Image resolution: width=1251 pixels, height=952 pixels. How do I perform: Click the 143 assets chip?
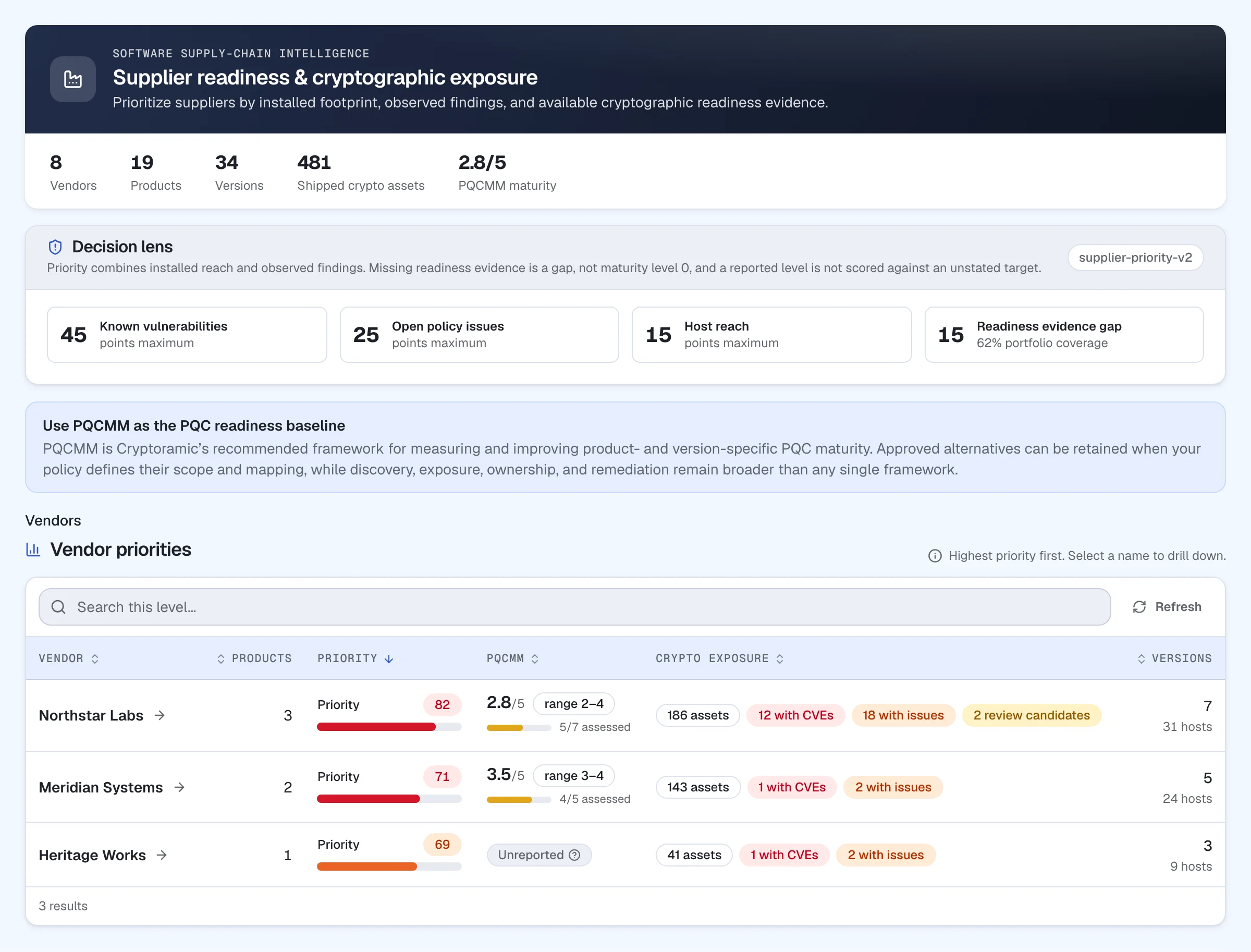click(x=697, y=787)
